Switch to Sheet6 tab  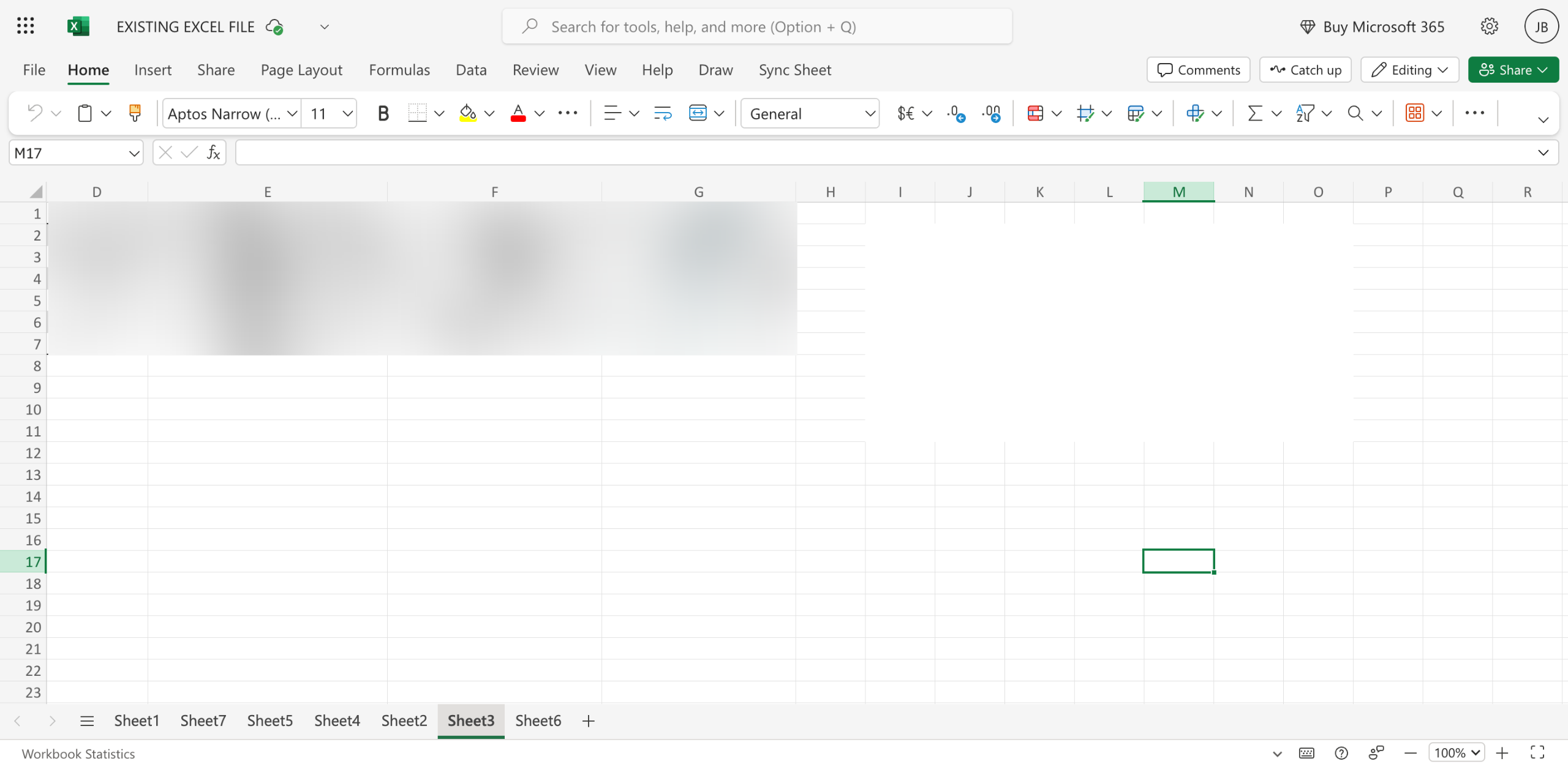[538, 721]
